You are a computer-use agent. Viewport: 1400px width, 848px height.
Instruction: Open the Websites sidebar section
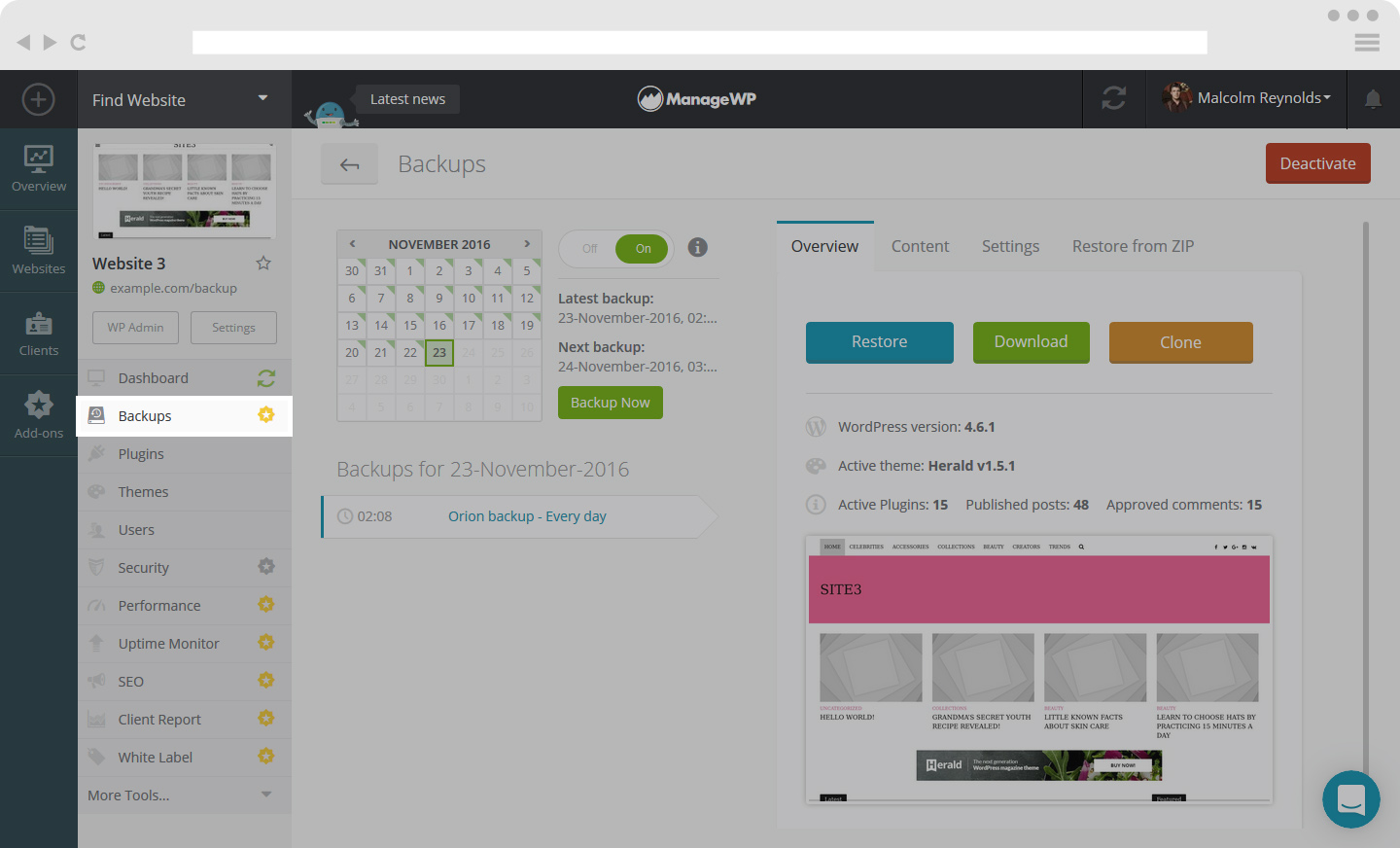(x=39, y=251)
